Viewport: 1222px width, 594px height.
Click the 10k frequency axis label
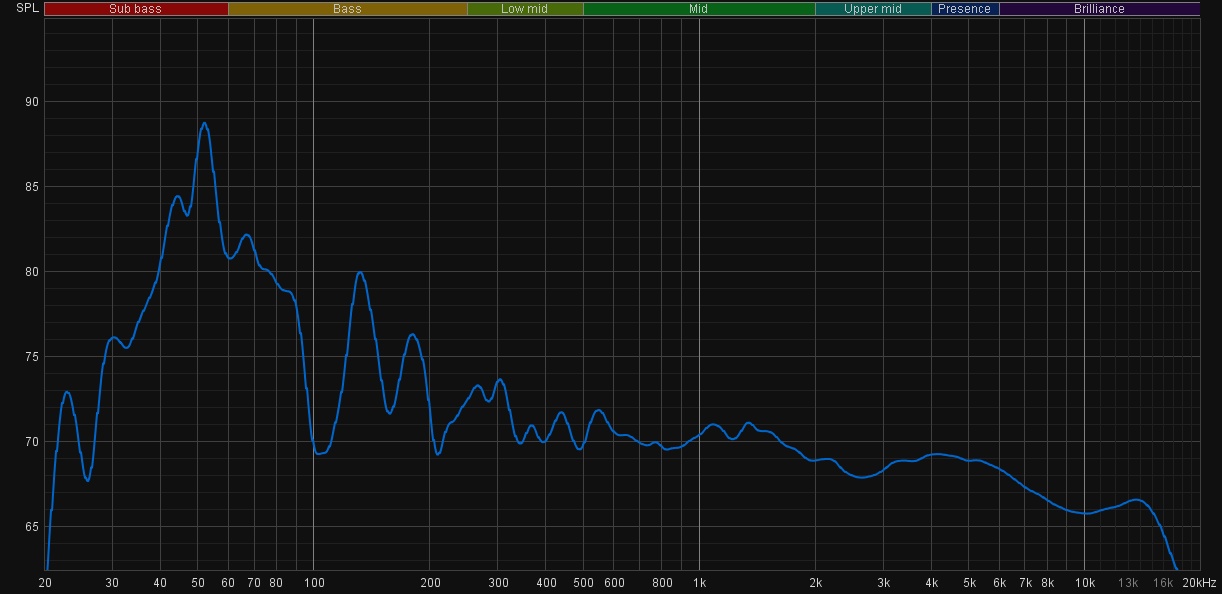pos(1084,583)
